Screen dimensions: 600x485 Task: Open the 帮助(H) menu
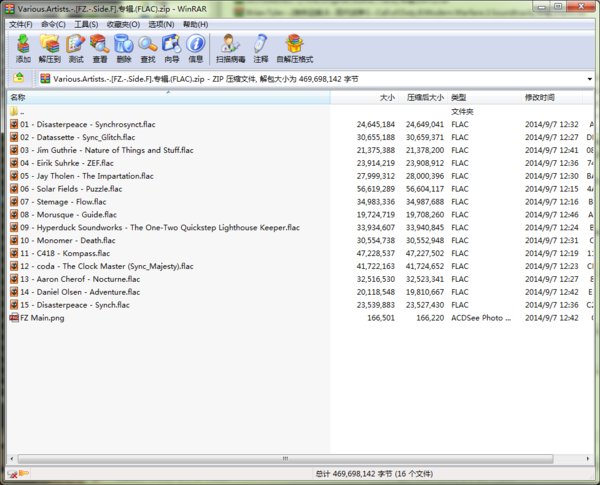click(196, 24)
